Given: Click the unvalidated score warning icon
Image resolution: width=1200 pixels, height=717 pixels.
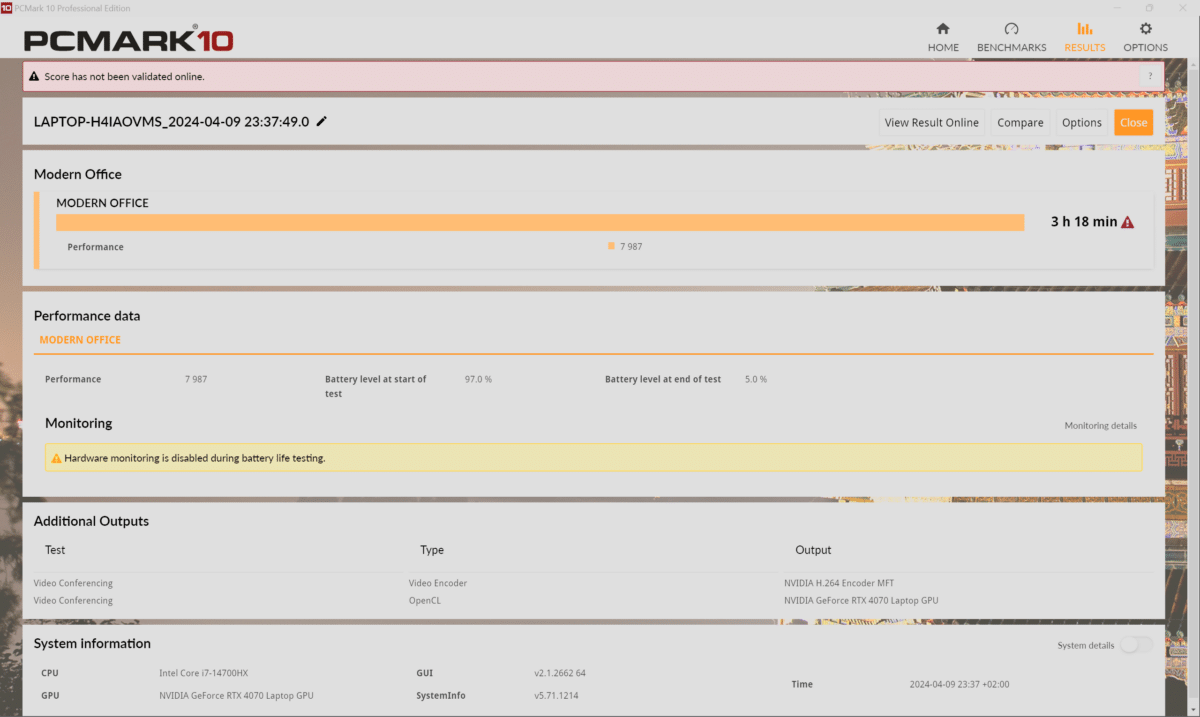Looking at the screenshot, I should (x=34, y=76).
